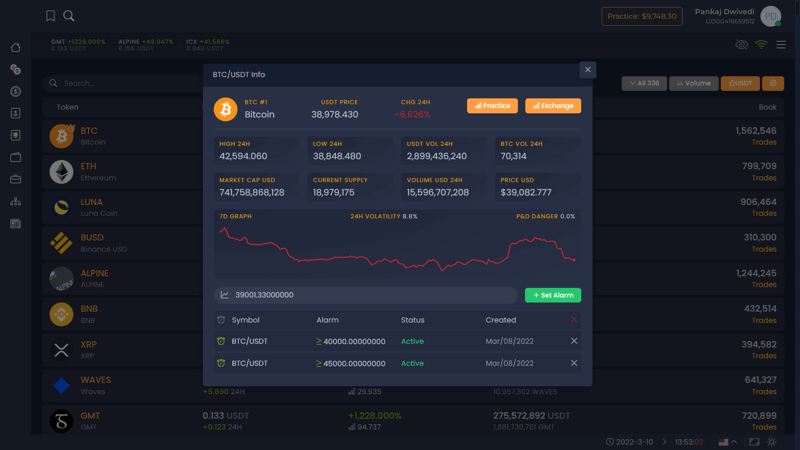Open the All 336 dropdown filter
The width and height of the screenshot is (800, 450).
[x=644, y=83]
